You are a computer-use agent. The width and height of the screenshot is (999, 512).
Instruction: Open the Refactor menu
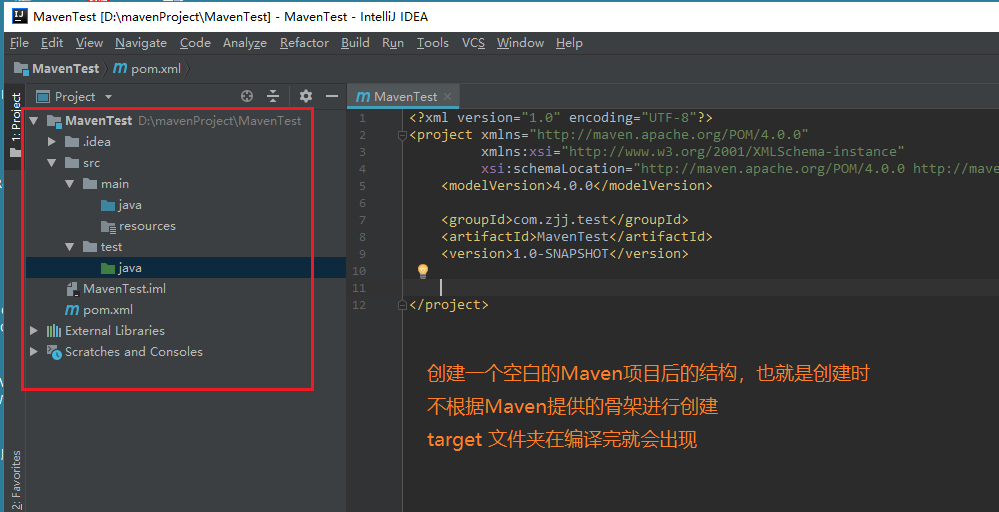(304, 43)
